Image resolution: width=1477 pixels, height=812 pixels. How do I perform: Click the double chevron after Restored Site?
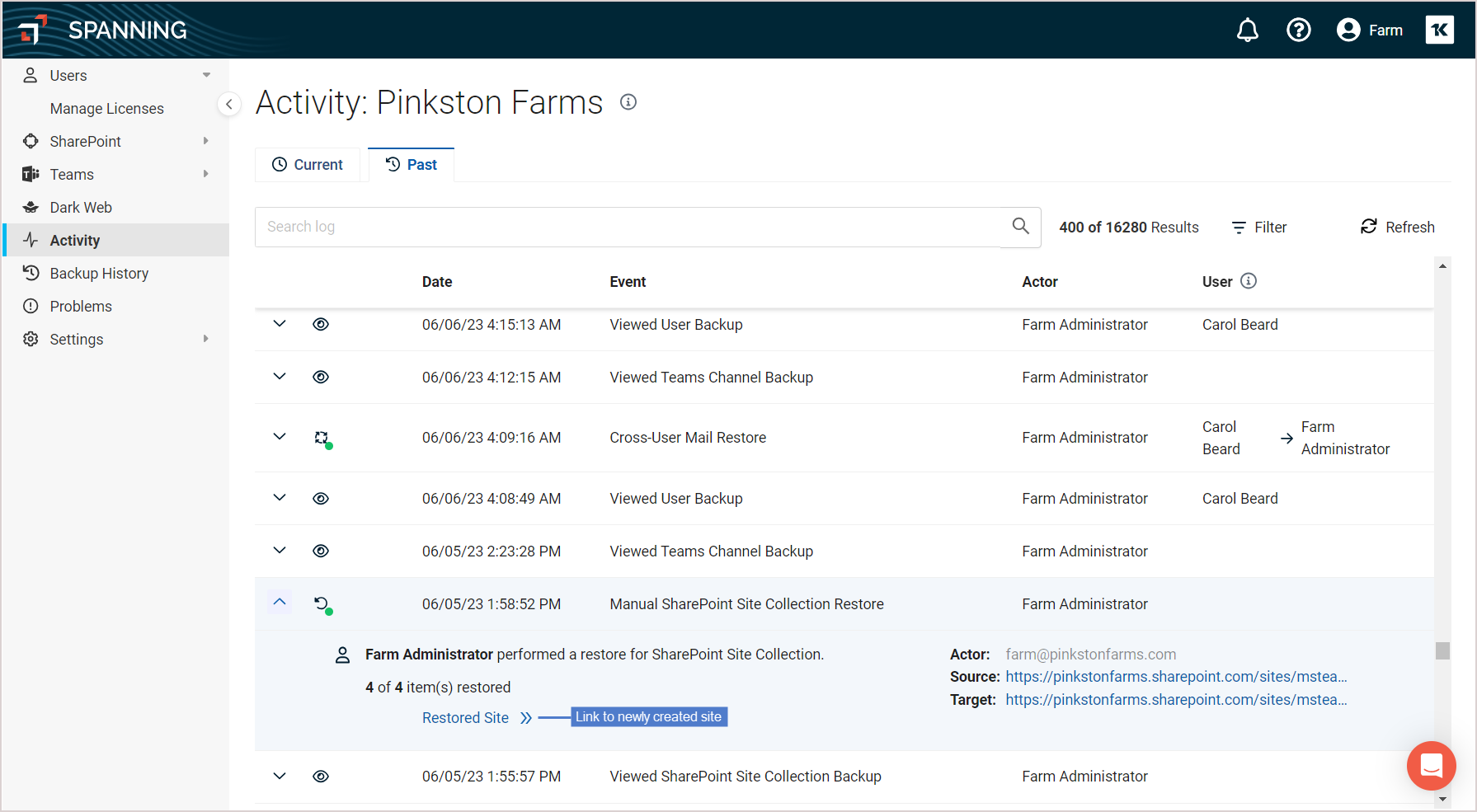tap(526, 718)
